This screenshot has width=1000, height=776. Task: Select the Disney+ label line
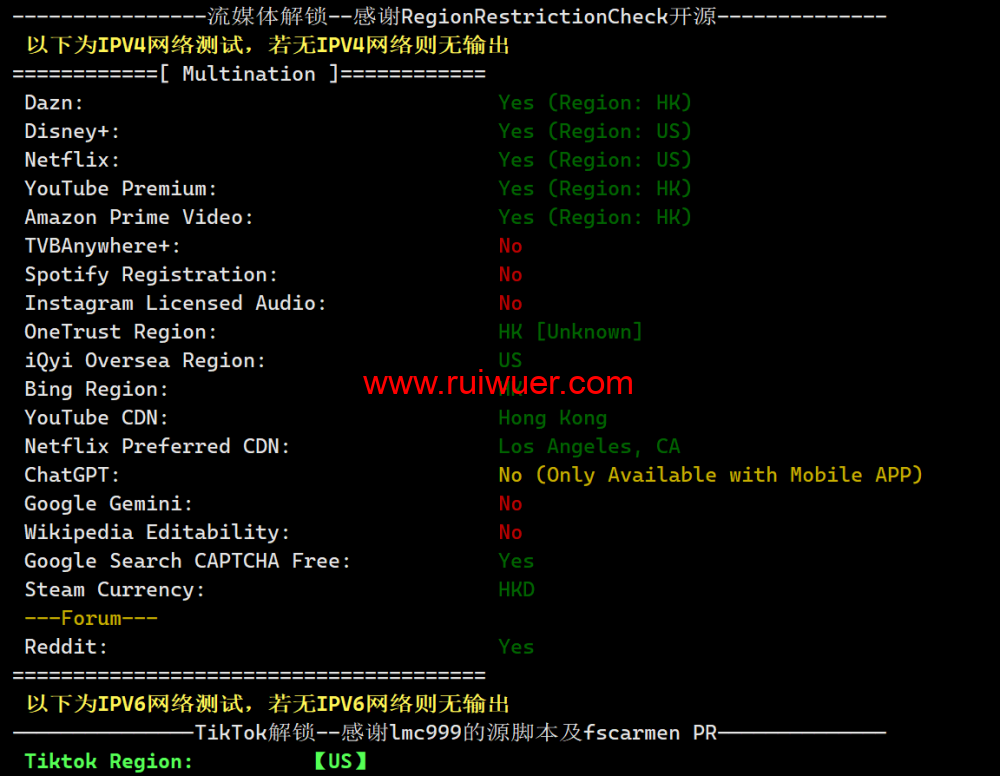72,131
